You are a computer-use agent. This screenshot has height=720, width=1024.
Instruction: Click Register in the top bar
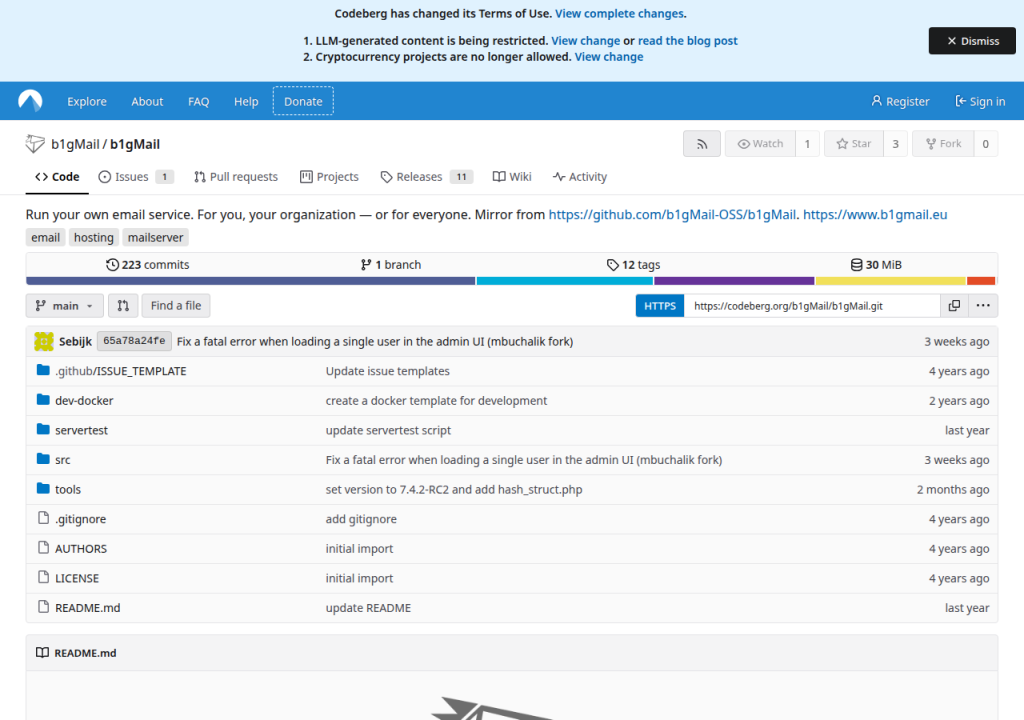pyautogui.click(x=900, y=101)
